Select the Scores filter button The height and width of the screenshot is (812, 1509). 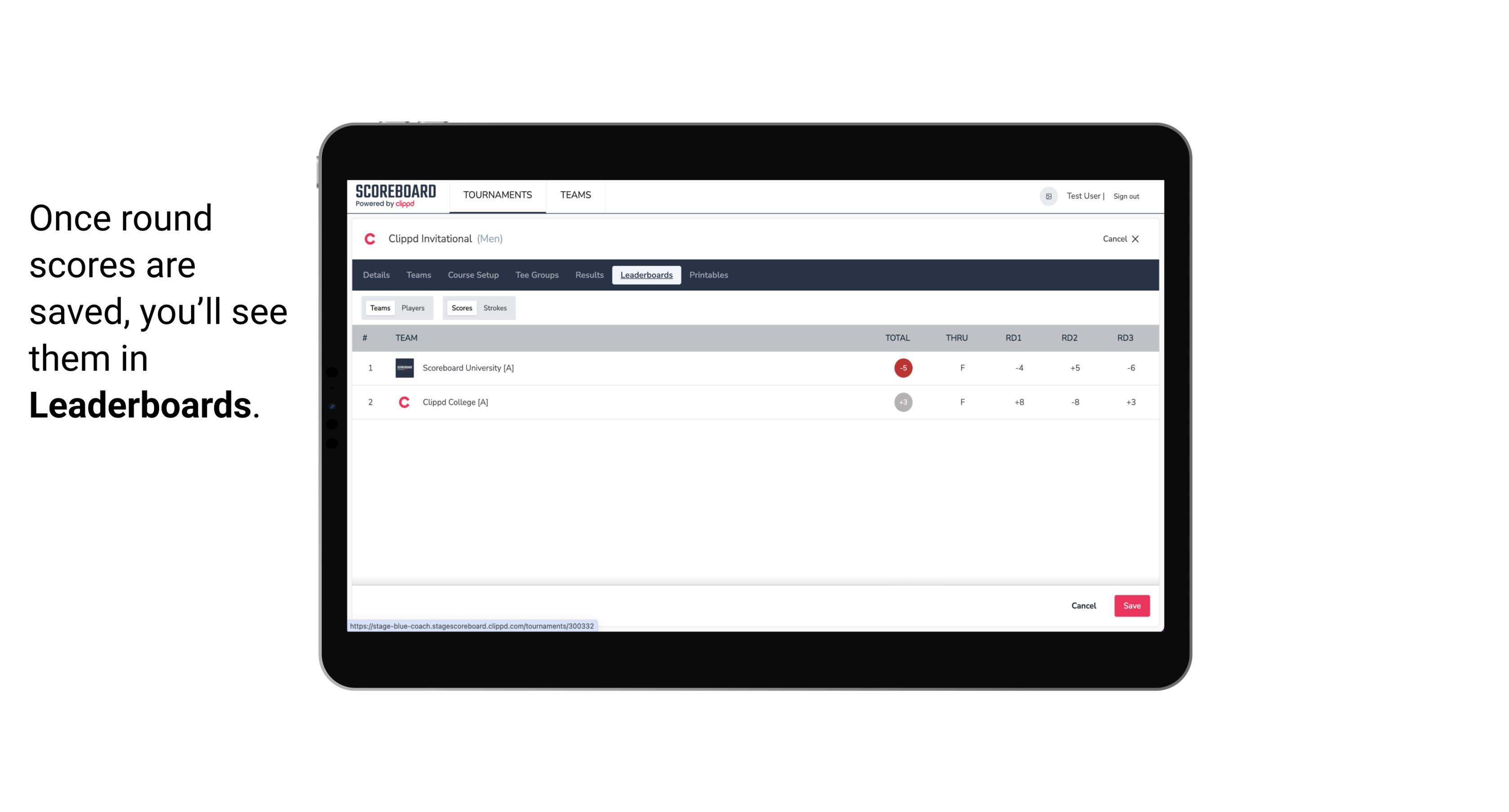(x=462, y=308)
